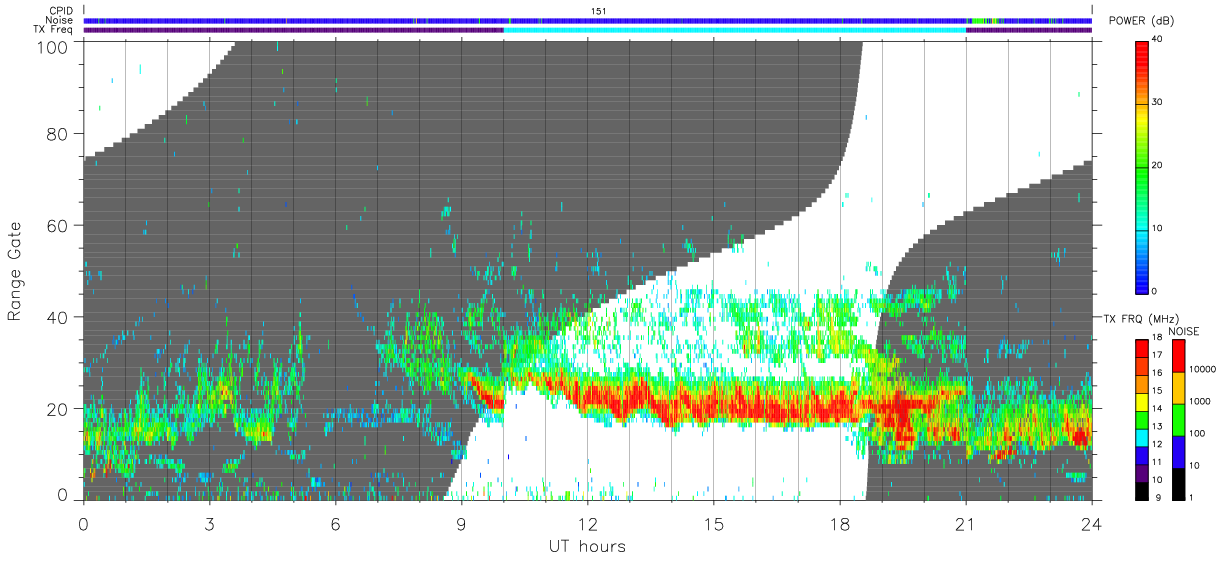Click the POWER (dB) colorbar title
This screenshot has width=1228, height=567.
1140,21
